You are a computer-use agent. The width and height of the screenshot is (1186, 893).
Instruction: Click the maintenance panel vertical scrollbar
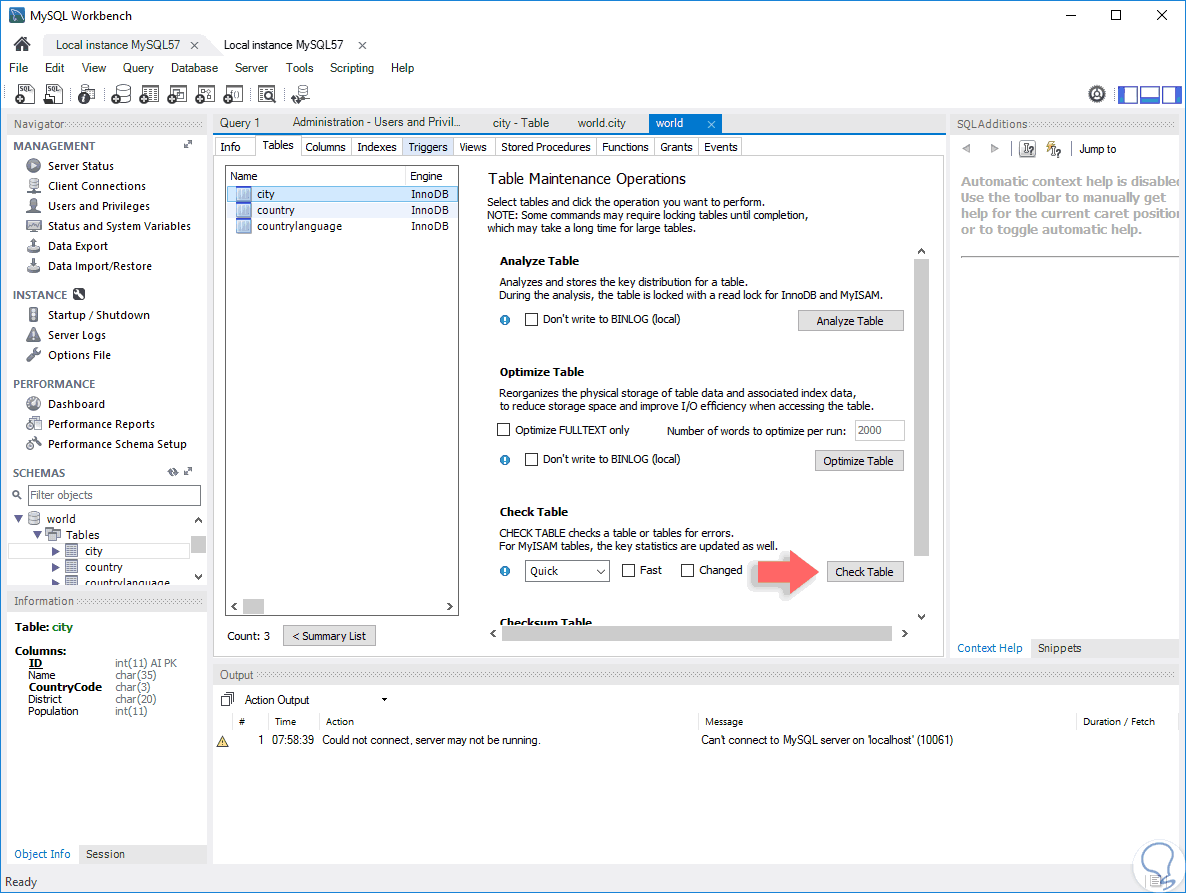pyautogui.click(x=921, y=408)
